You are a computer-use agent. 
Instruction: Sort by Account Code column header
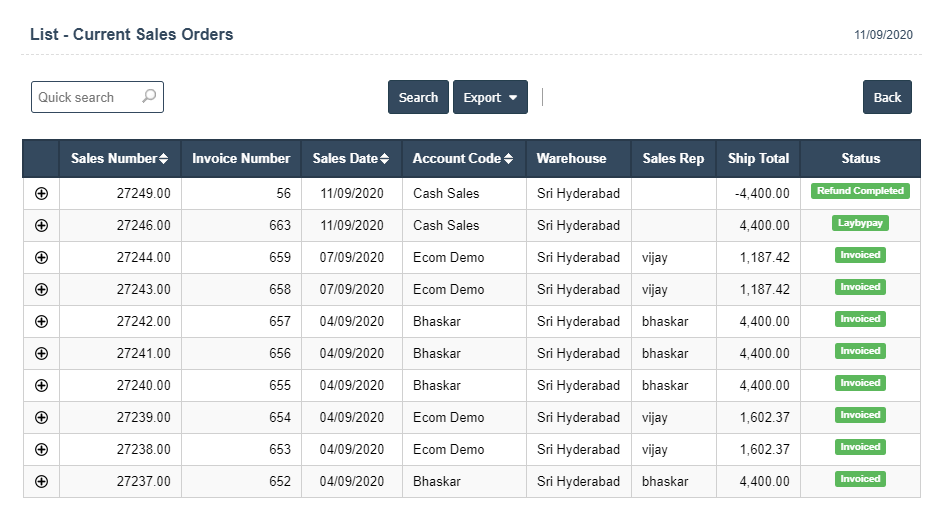click(462, 158)
